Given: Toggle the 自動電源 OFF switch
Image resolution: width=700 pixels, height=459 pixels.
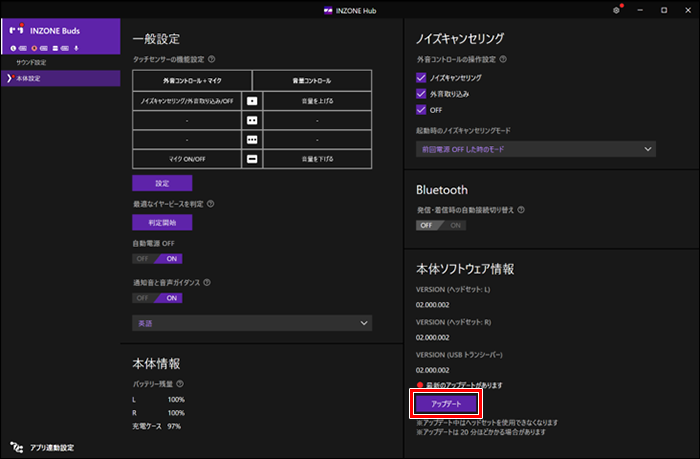Looking at the screenshot, I should point(157,259).
